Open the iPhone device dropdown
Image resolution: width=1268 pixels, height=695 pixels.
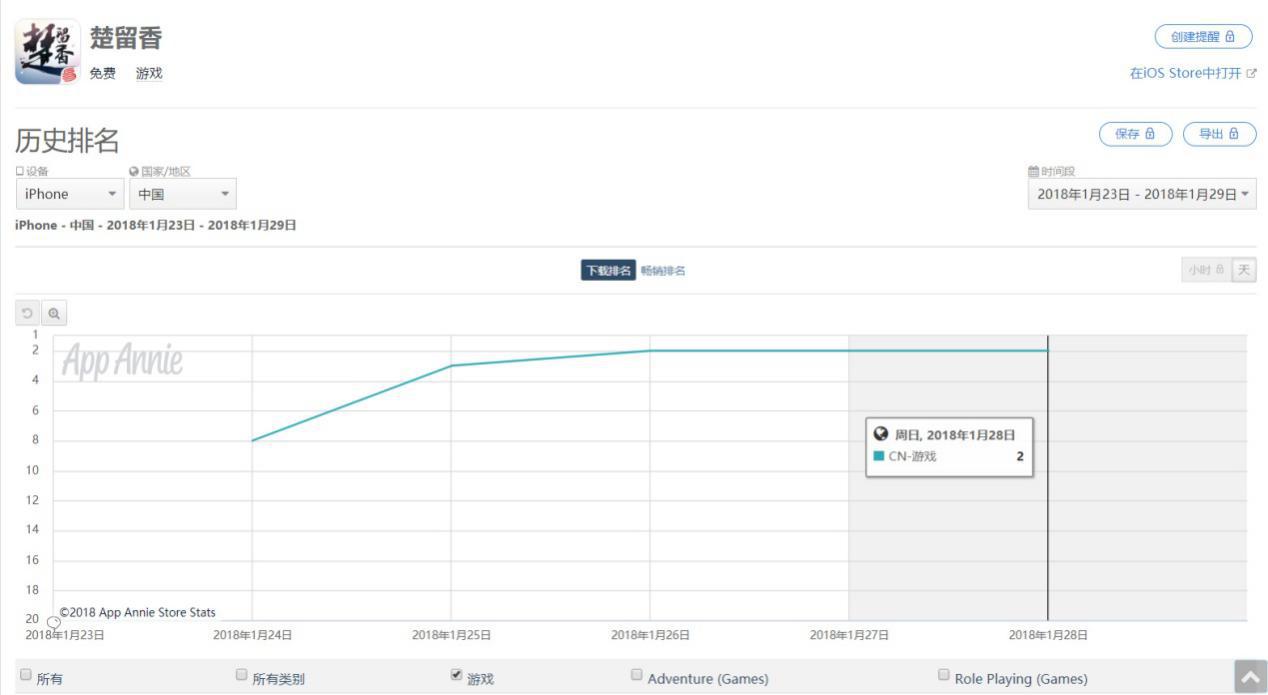point(69,194)
